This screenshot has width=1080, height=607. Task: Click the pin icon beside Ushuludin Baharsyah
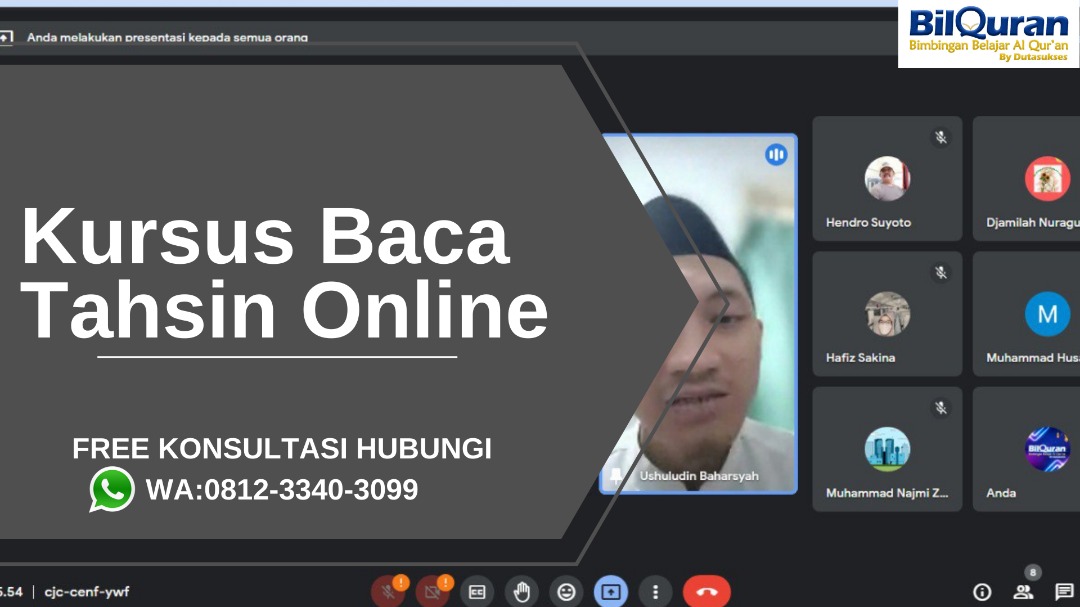[x=617, y=476]
